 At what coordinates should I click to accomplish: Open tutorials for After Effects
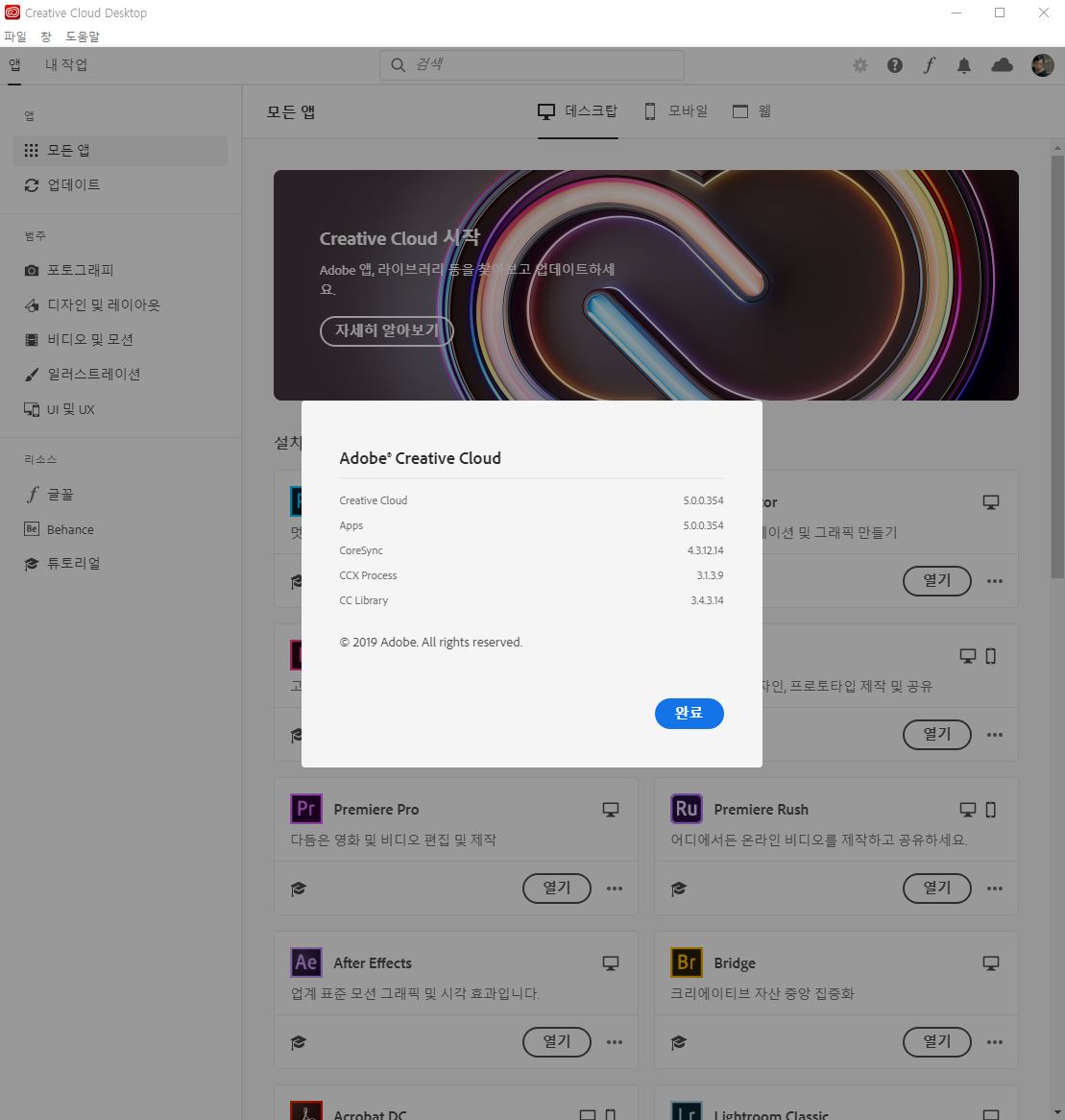(299, 1042)
